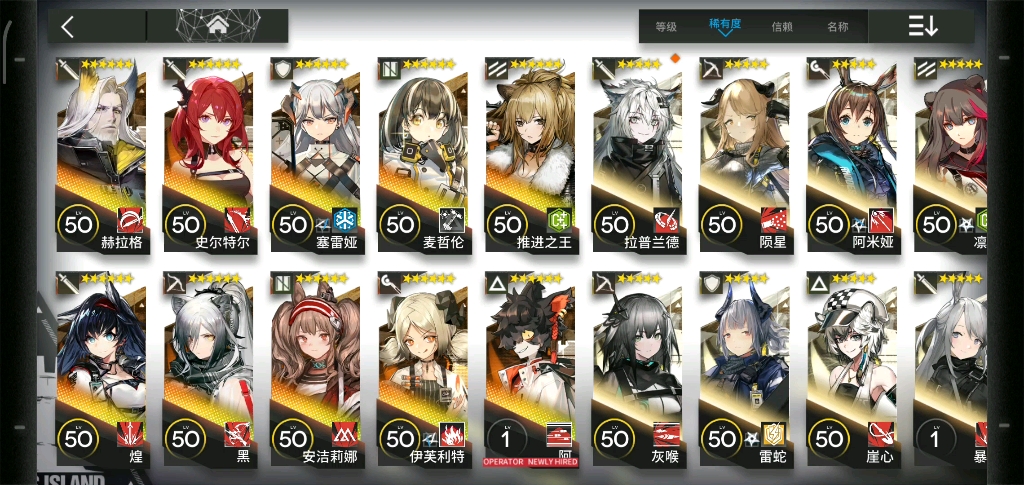
Task: Go back with the left arrow
Action: coord(67,27)
